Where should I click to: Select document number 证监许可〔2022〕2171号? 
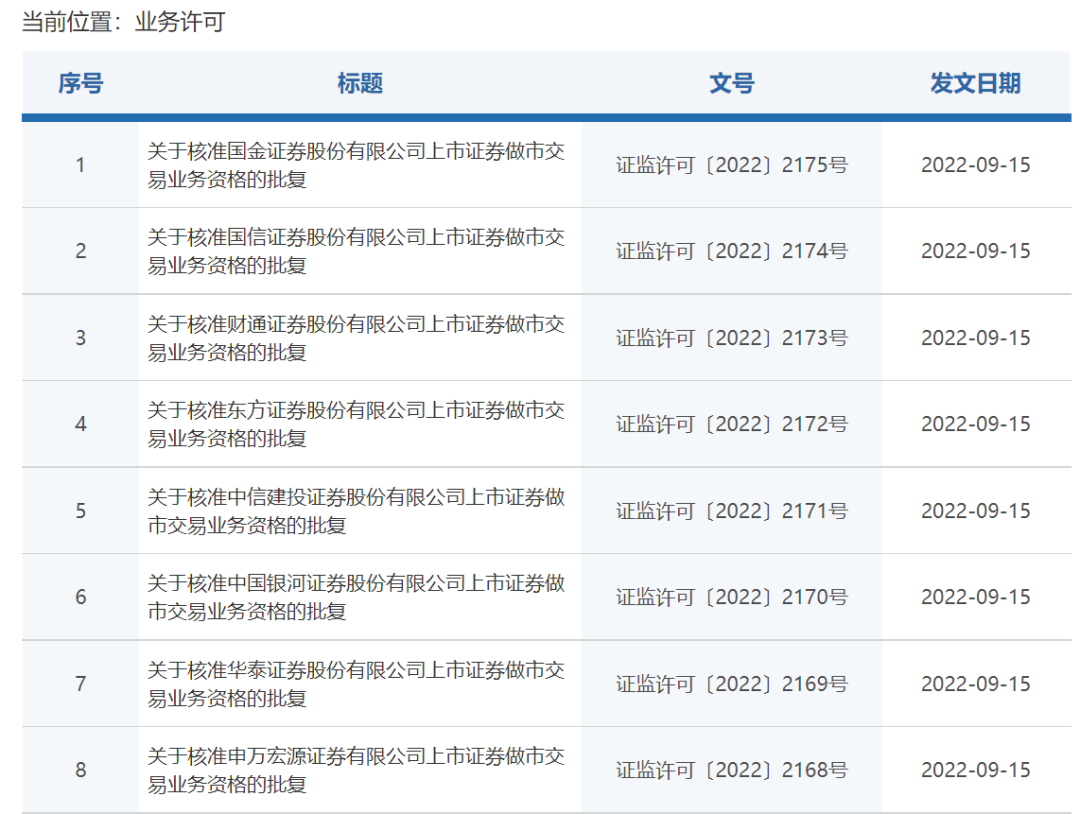[731, 511]
